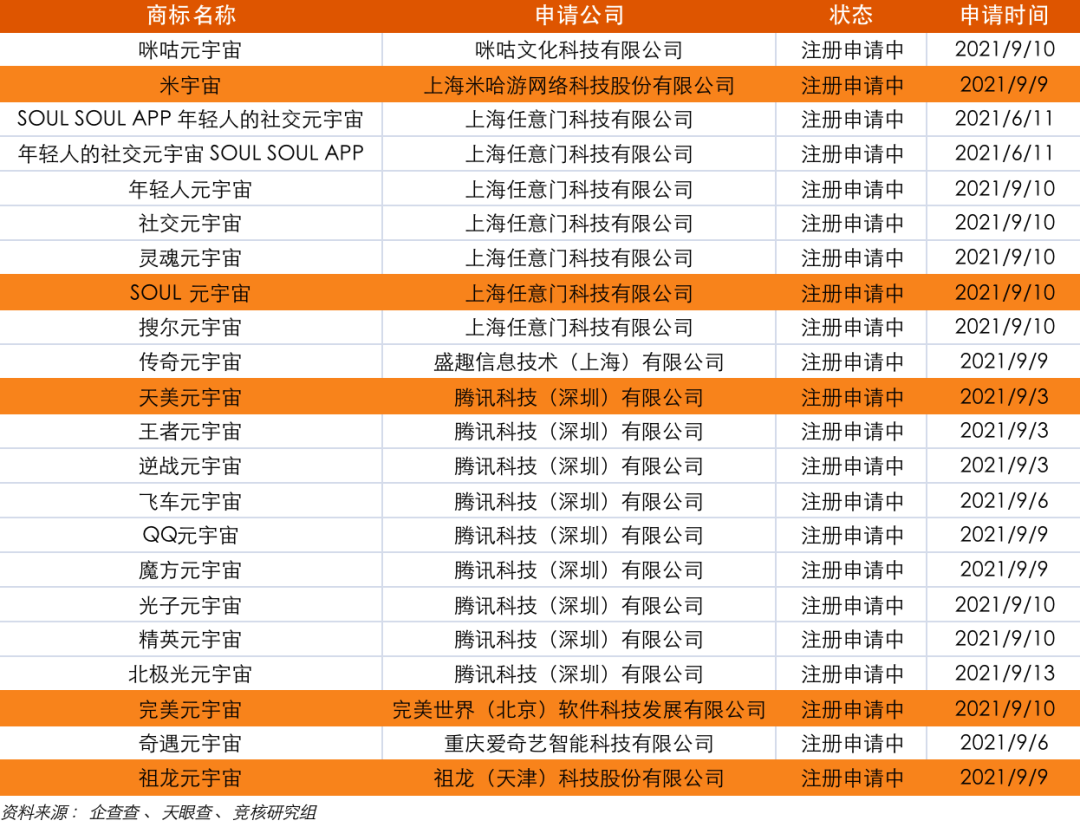Select the 飞车元宇宙 trademark cell
The image size is (1080, 827).
(x=190, y=501)
